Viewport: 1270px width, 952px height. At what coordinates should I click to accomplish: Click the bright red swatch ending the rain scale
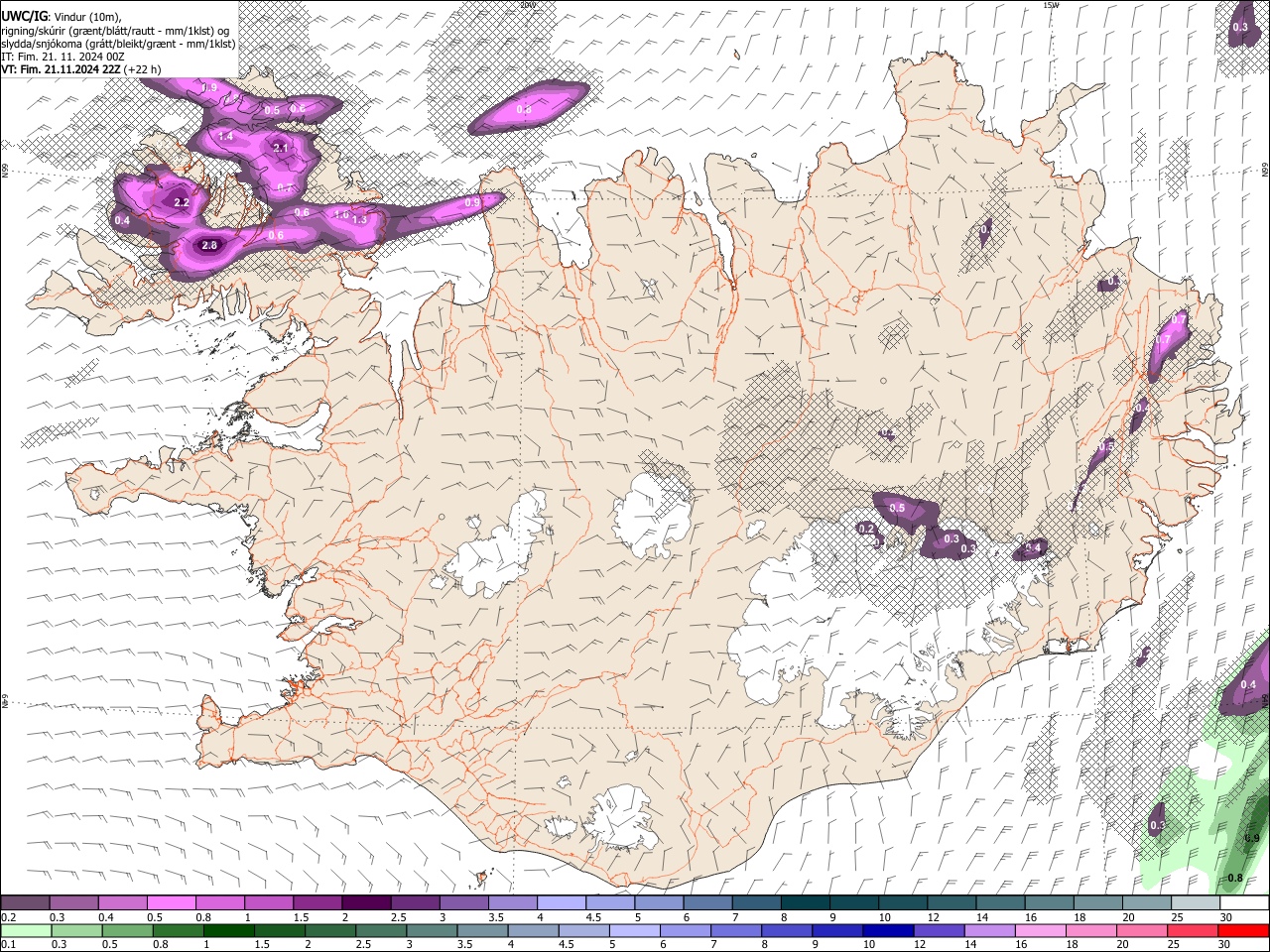1244,930
